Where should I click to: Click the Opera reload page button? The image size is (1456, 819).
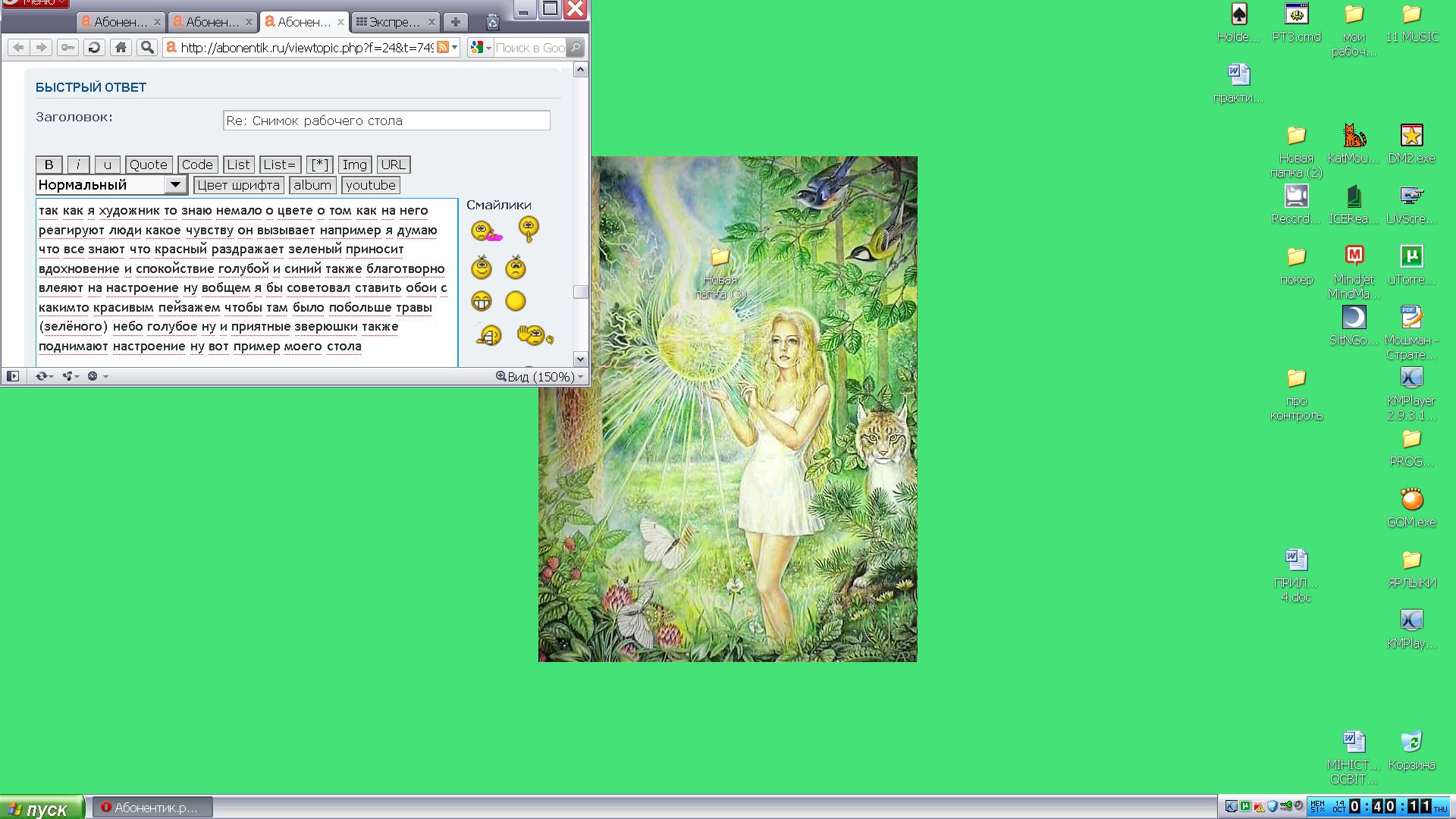tap(94, 48)
